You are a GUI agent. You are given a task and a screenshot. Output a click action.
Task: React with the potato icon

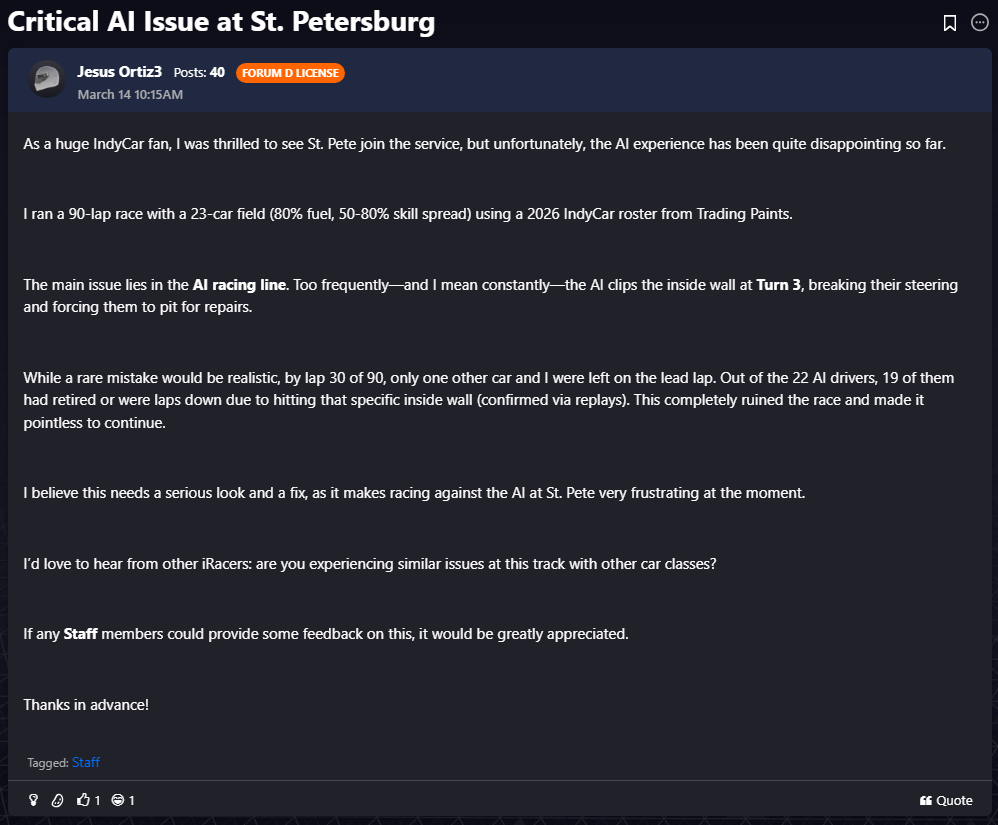coord(57,800)
